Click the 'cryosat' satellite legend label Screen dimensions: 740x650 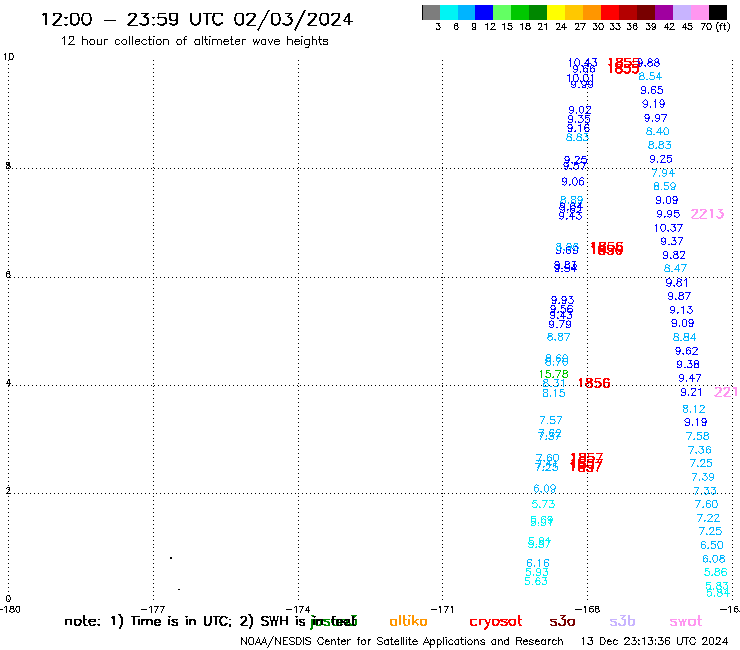pyautogui.click(x=496, y=622)
